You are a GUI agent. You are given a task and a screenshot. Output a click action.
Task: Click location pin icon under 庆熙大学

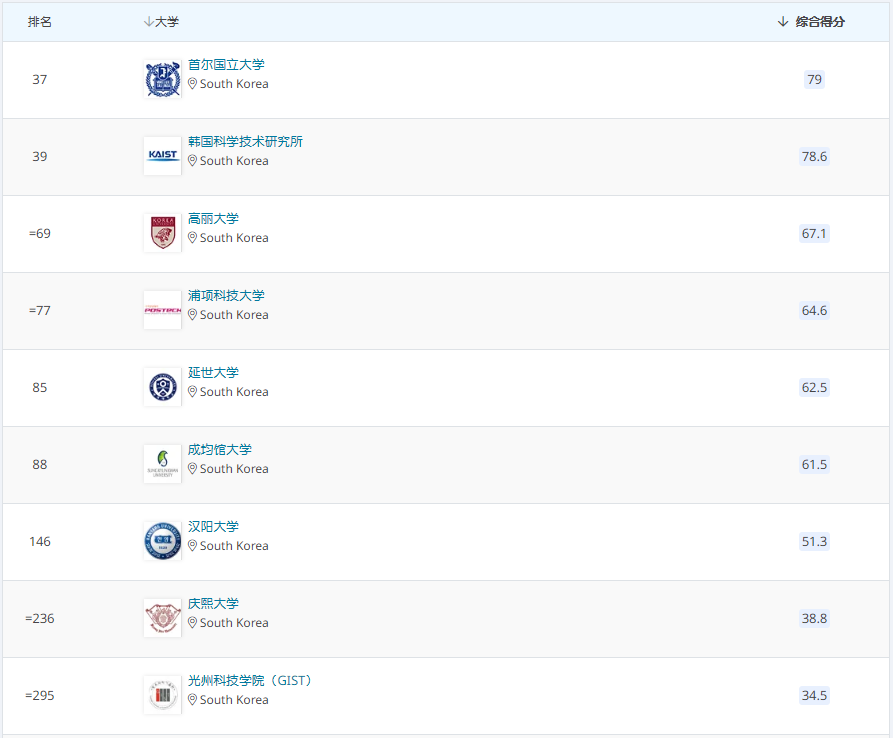pos(192,622)
